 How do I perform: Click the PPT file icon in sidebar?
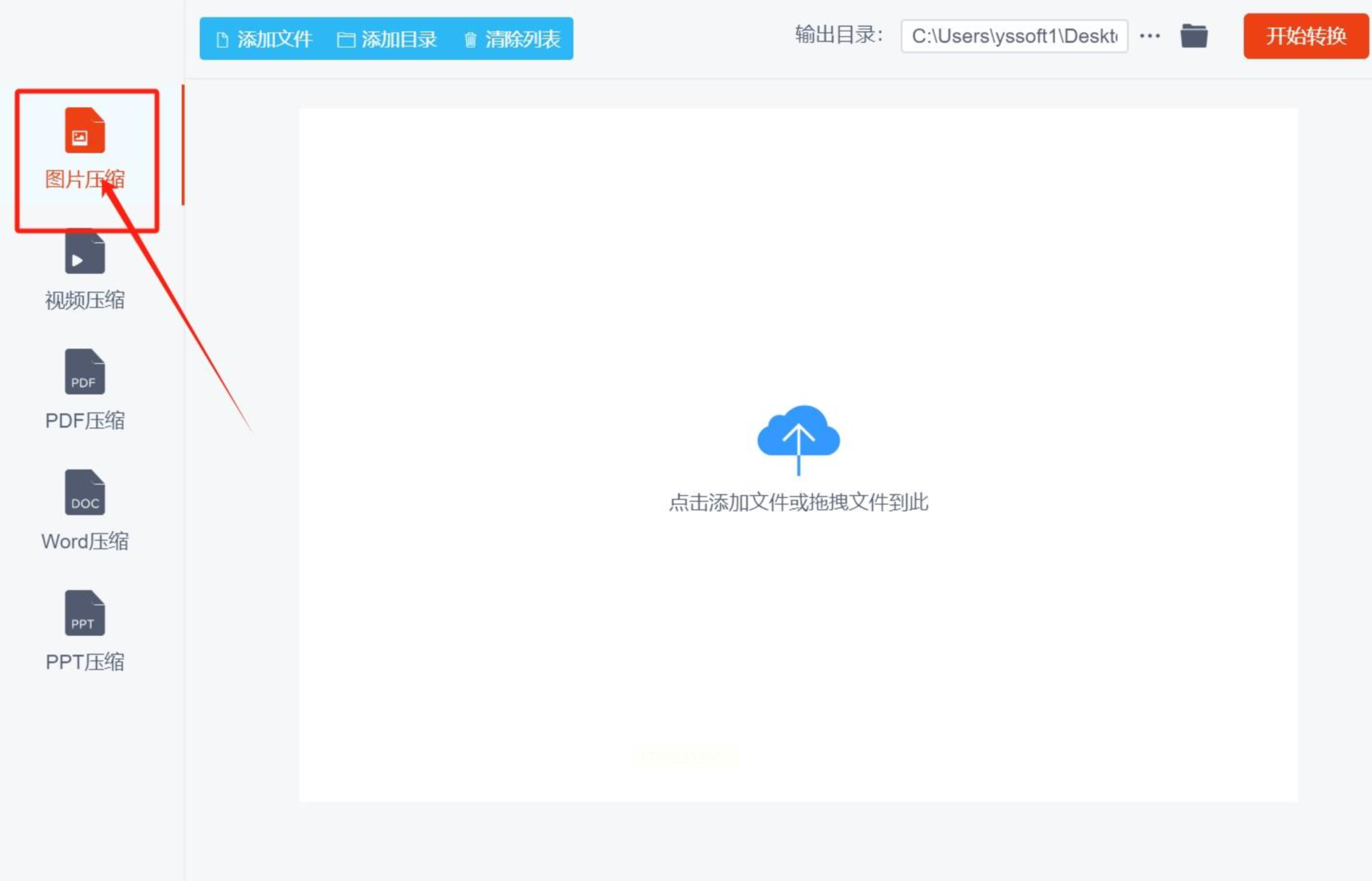point(84,613)
